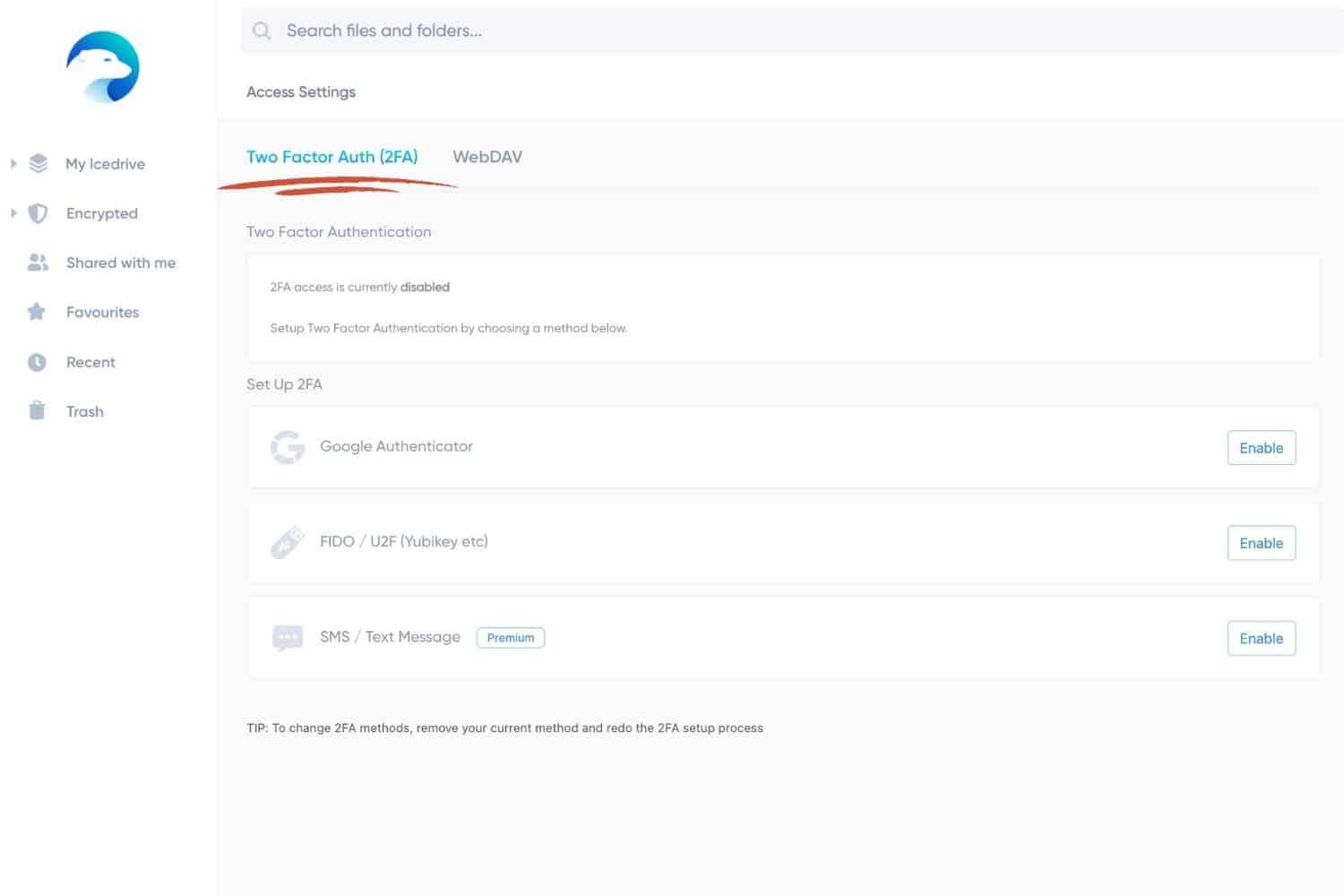Click the FIDO U2F key icon
1344x896 pixels.
pyautogui.click(x=288, y=542)
